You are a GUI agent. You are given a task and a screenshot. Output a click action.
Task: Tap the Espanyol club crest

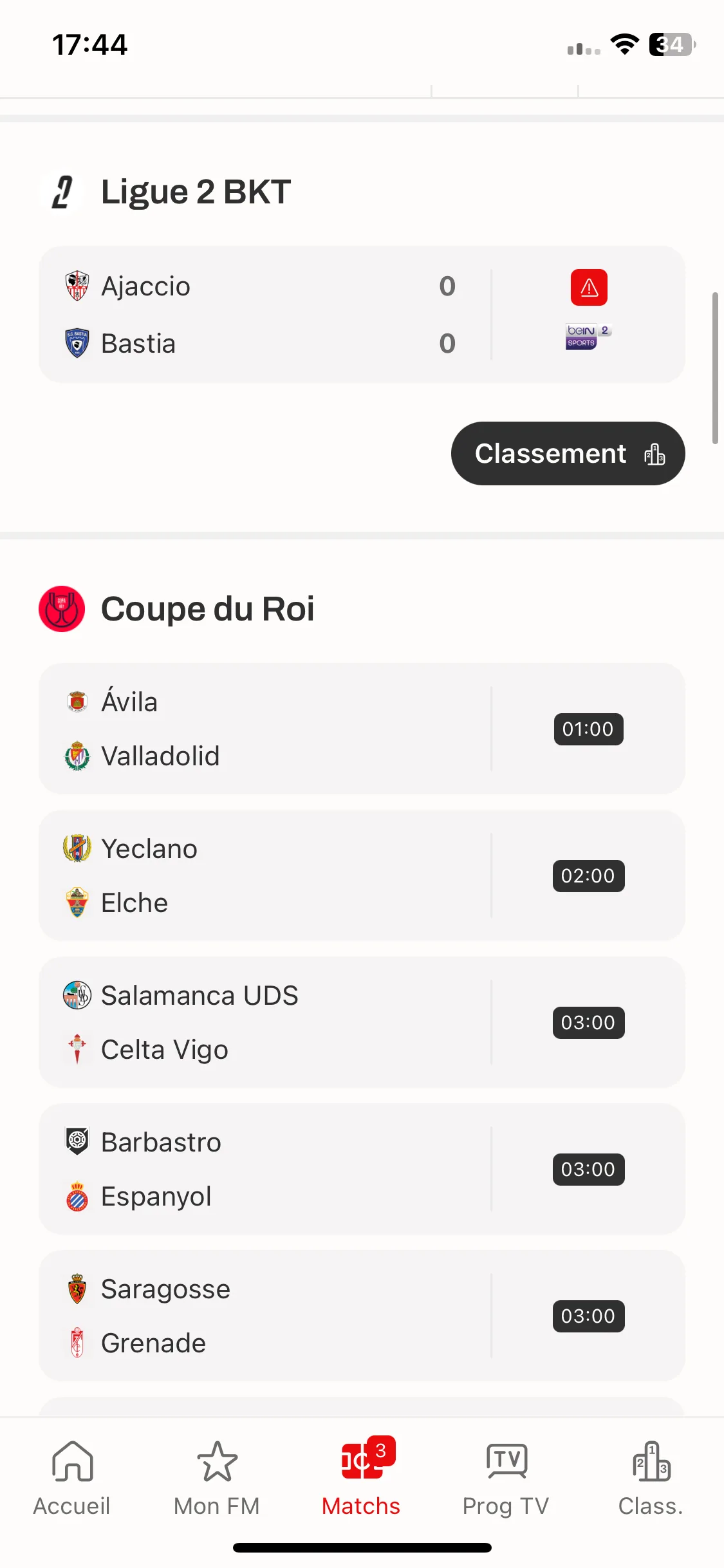point(77,1196)
